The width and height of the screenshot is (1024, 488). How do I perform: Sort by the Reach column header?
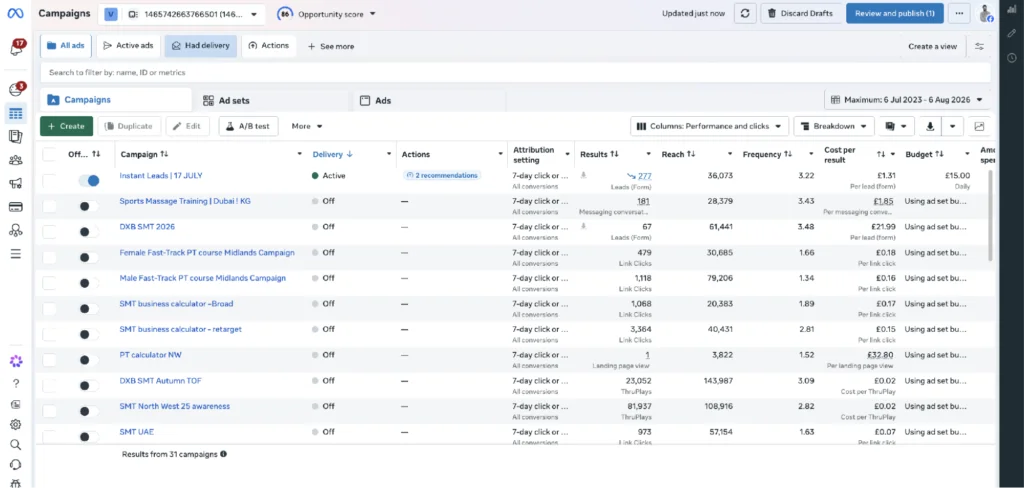679,155
